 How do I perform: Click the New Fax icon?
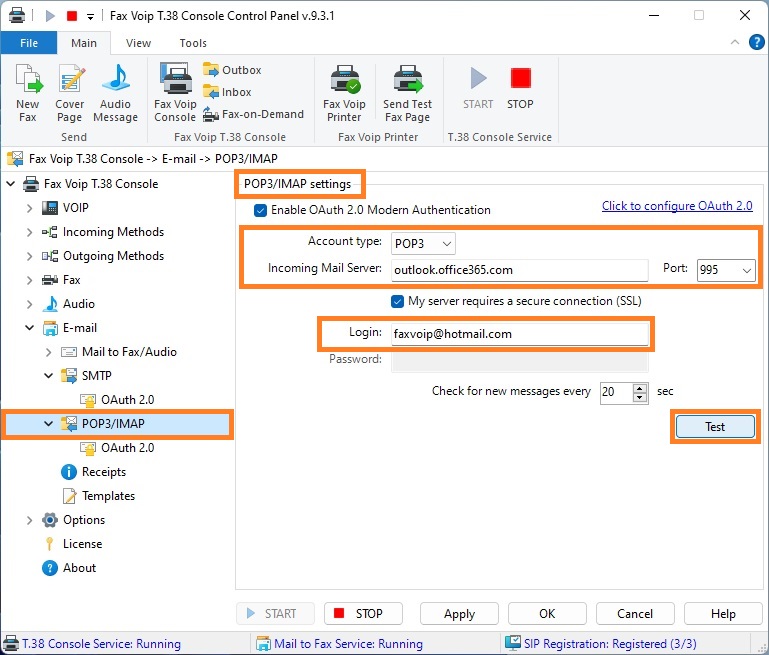pyautogui.click(x=28, y=93)
